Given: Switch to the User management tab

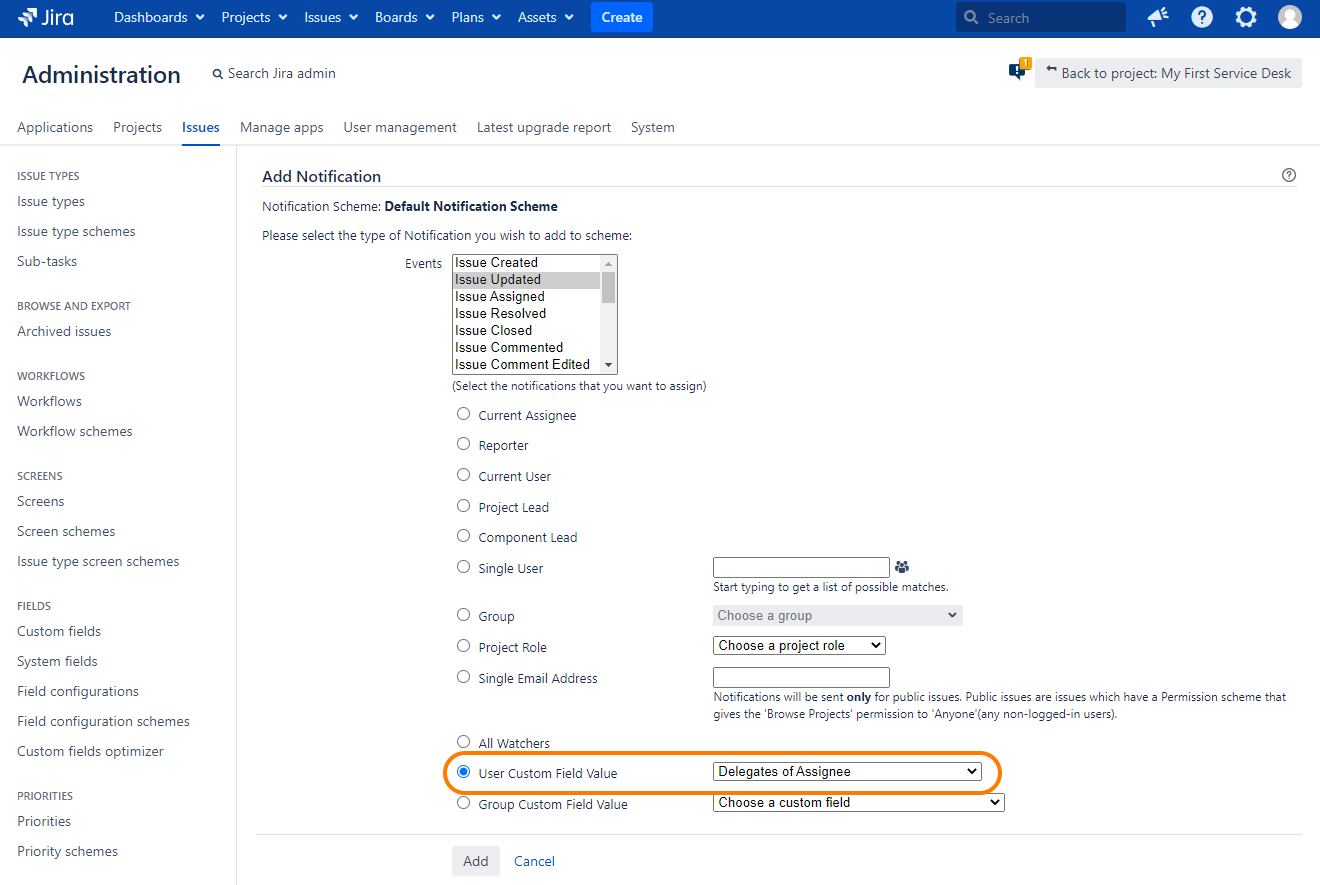Looking at the screenshot, I should click(400, 127).
